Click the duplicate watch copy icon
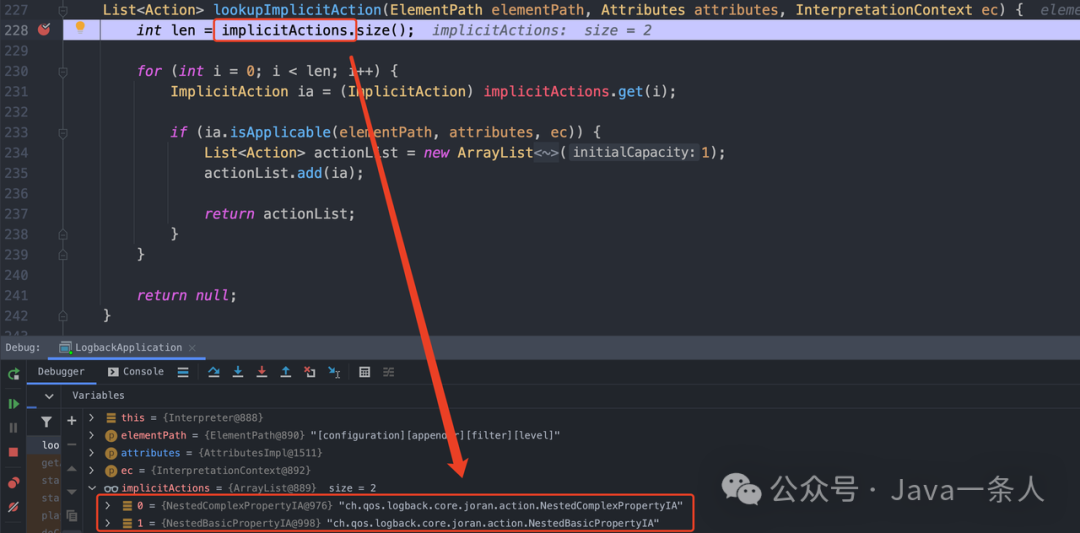The height and width of the screenshot is (533, 1080). point(72,514)
